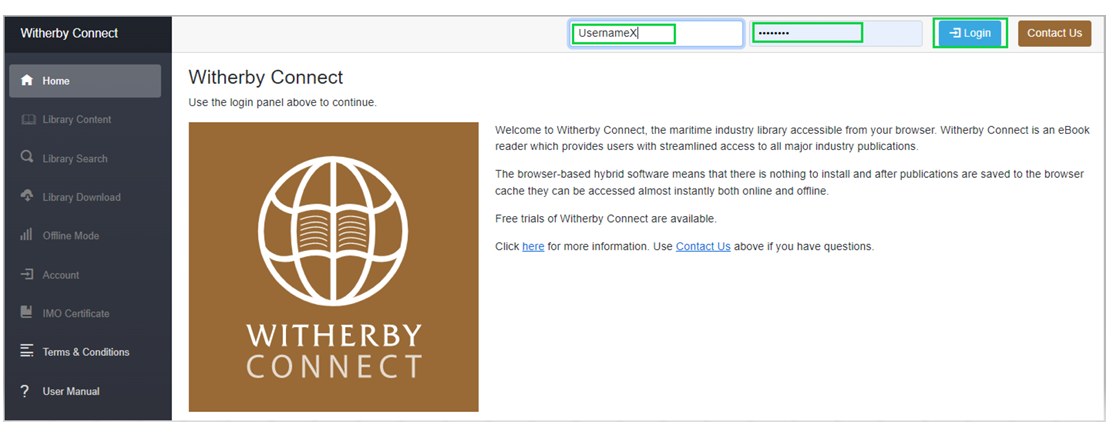Click the Library Content book icon
This screenshot has height=431, width=1119.
[x=27, y=120]
